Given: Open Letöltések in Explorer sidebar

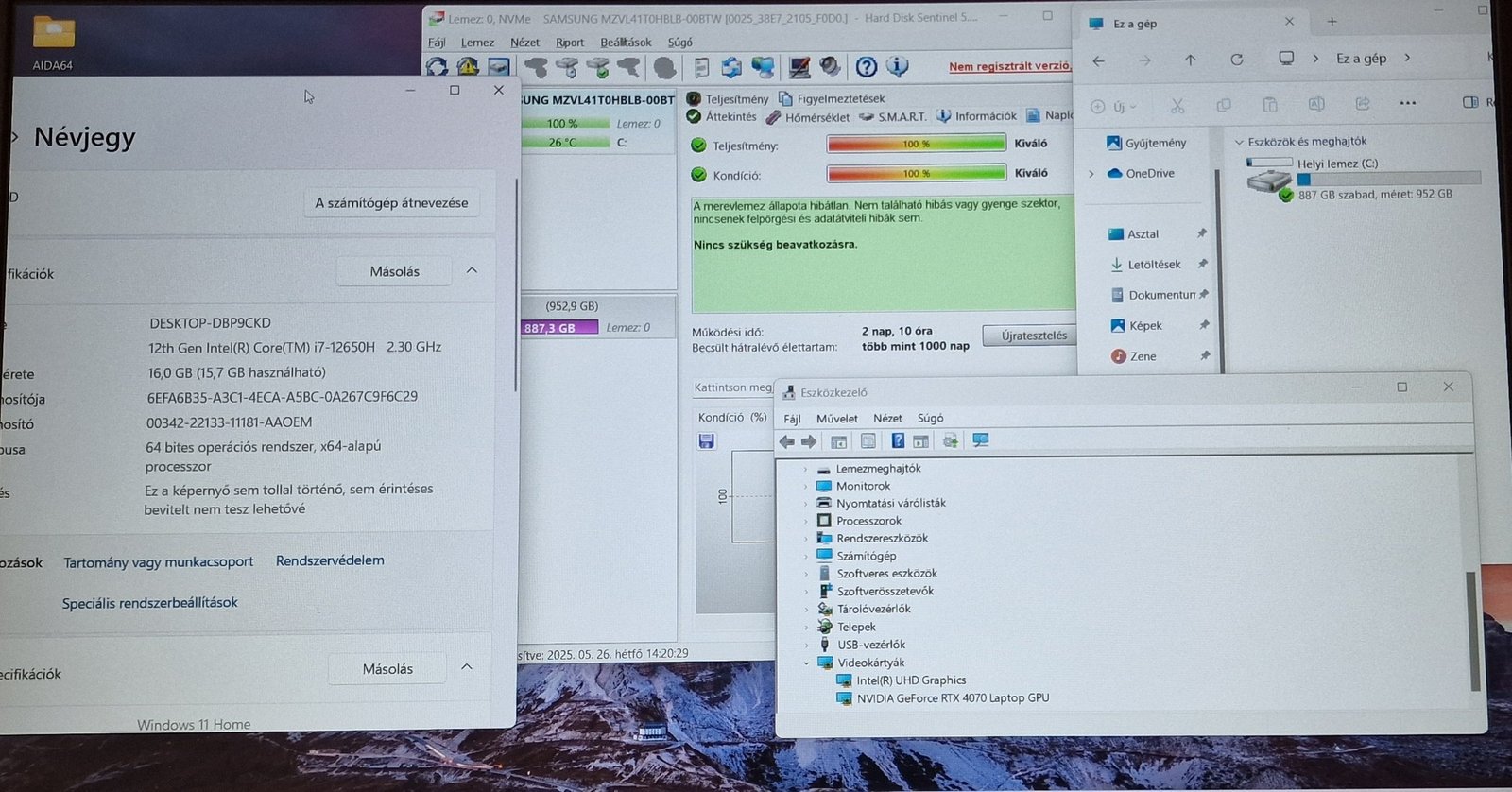Looking at the screenshot, I should (x=1154, y=265).
